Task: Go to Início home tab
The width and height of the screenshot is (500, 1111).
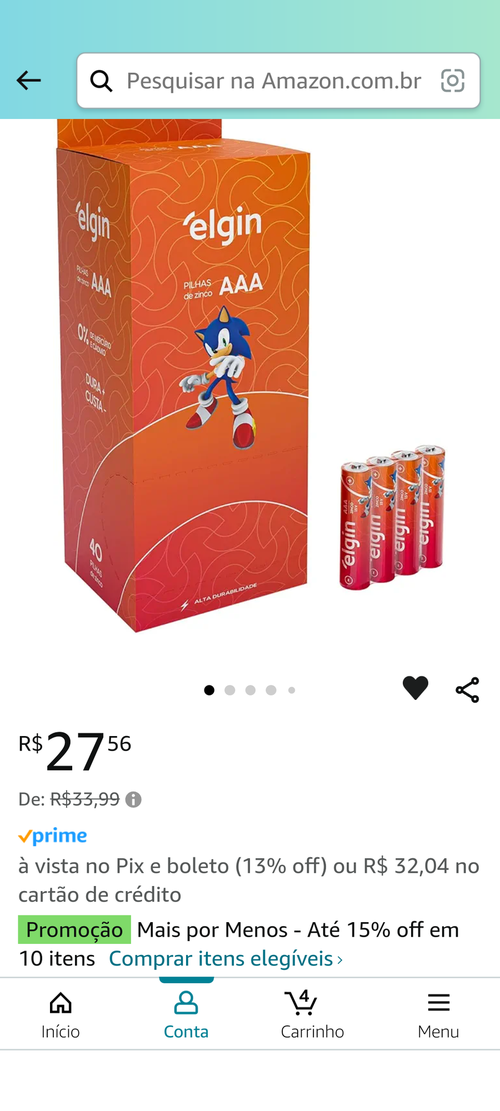Action: [x=60, y=1015]
